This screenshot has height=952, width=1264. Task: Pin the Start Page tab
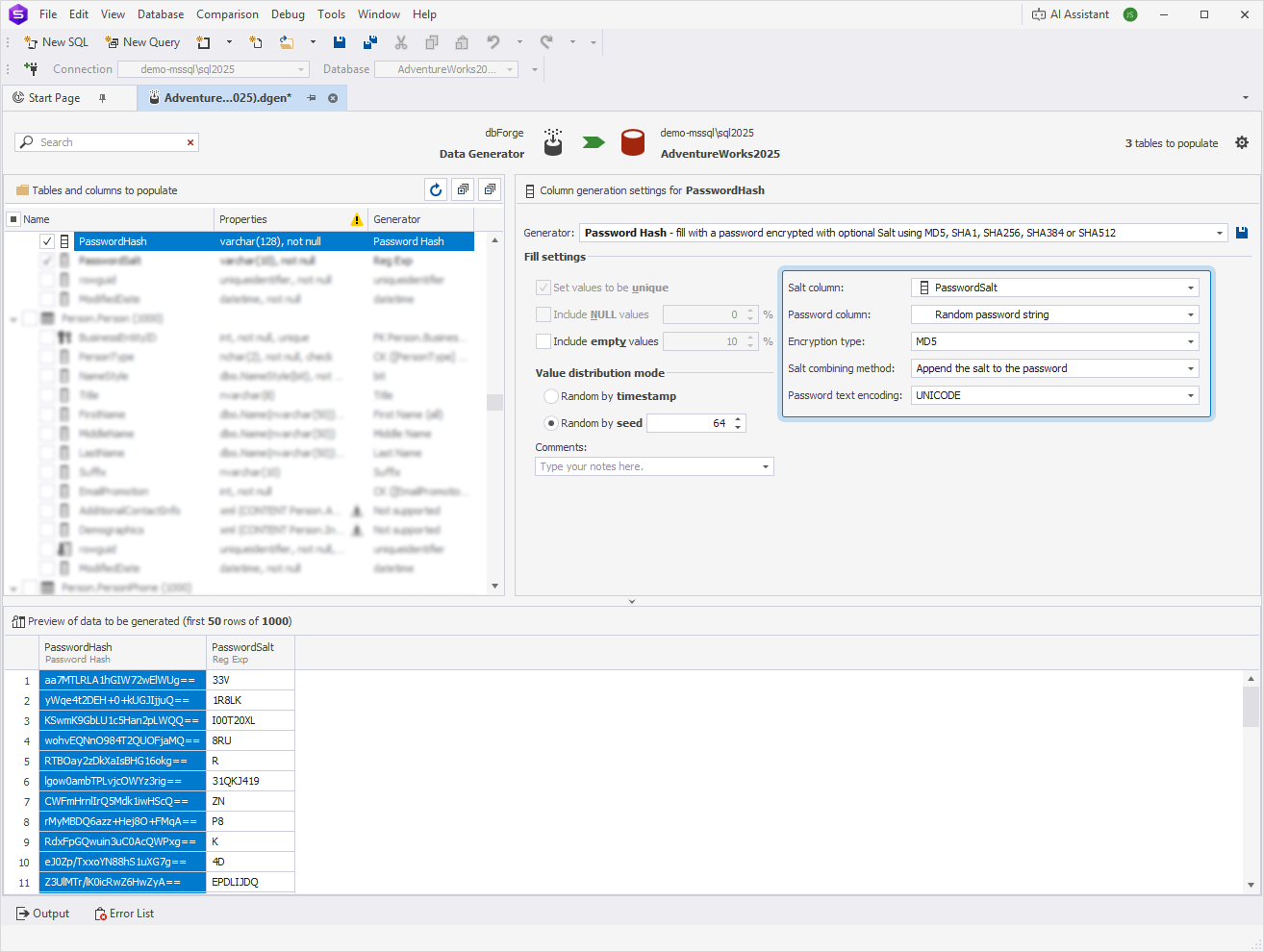[102, 98]
